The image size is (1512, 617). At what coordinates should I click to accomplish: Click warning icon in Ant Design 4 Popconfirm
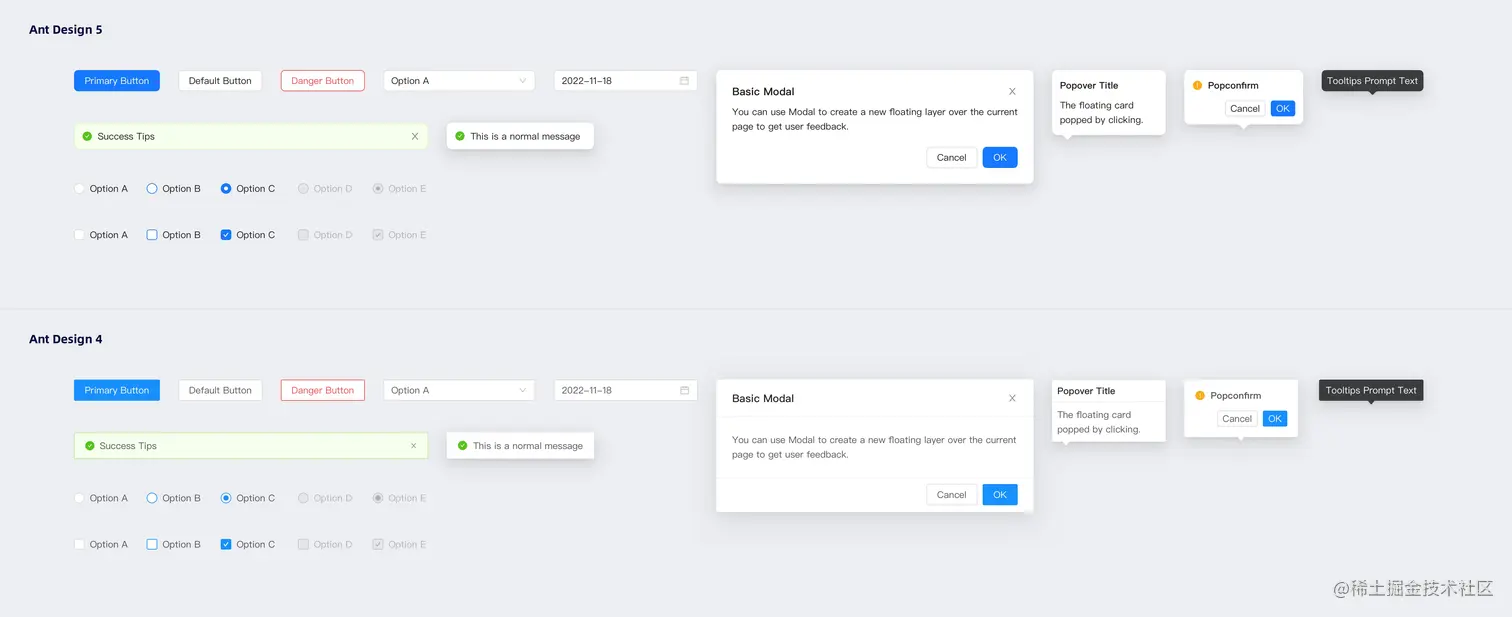1200,396
